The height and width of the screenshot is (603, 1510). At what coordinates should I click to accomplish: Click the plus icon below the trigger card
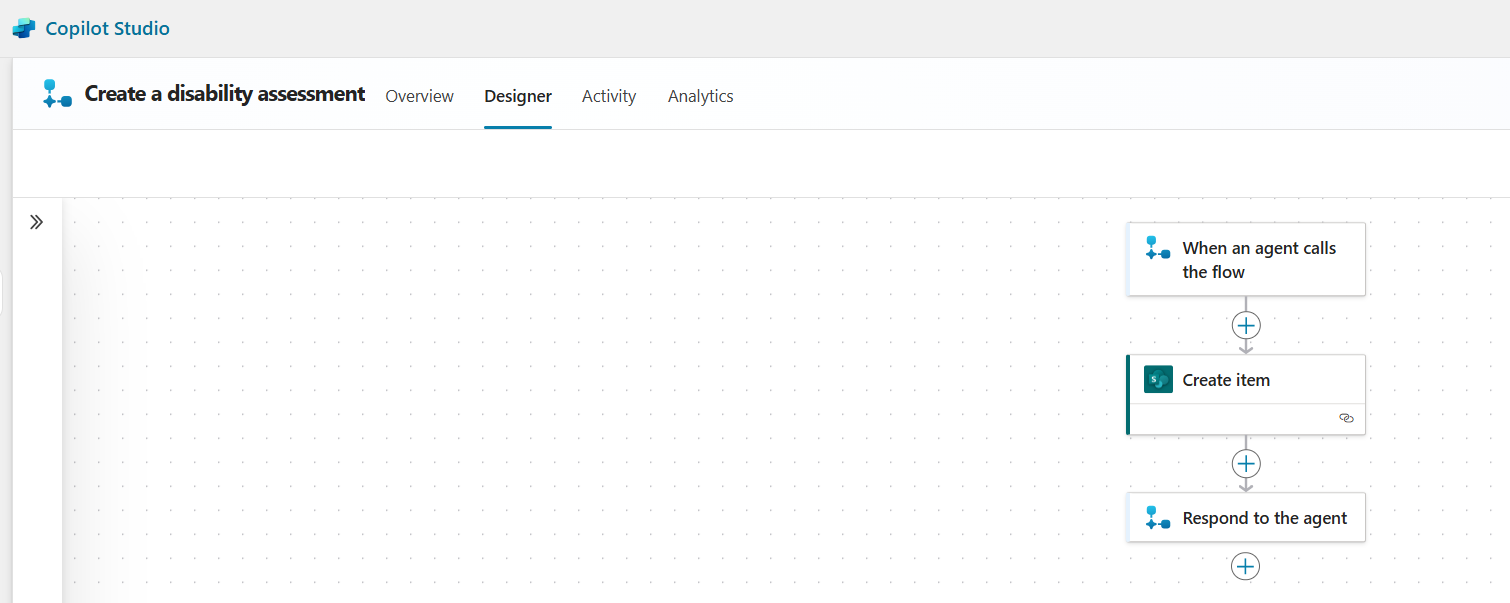(x=1246, y=324)
